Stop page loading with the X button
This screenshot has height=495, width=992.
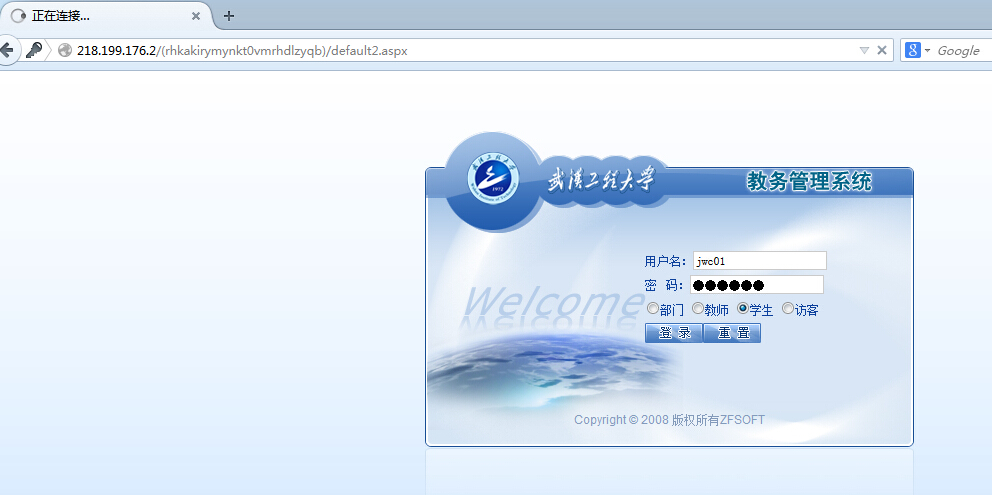click(x=881, y=51)
